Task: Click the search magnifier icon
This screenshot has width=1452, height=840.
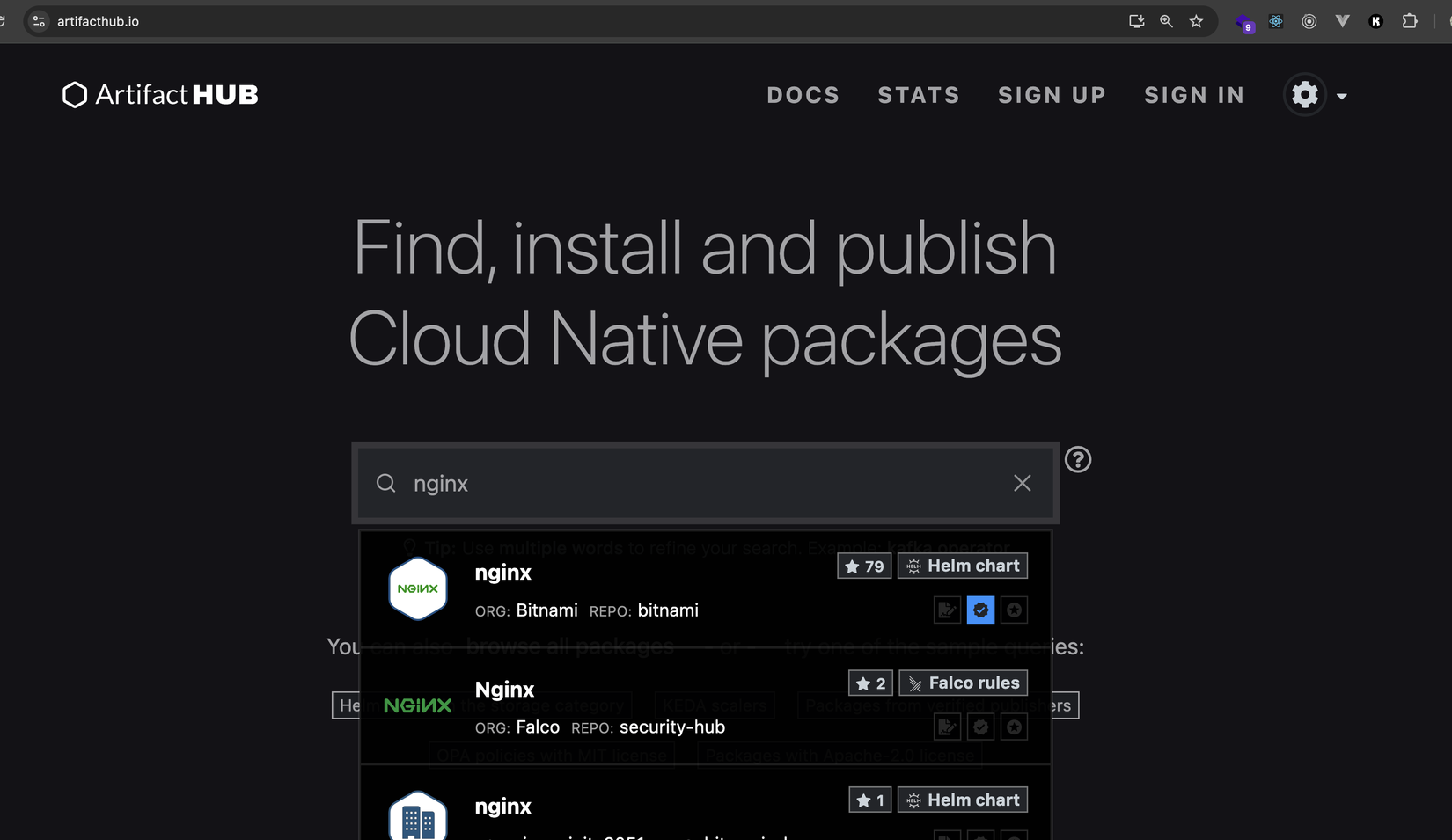Action: pyautogui.click(x=385, y=483)
